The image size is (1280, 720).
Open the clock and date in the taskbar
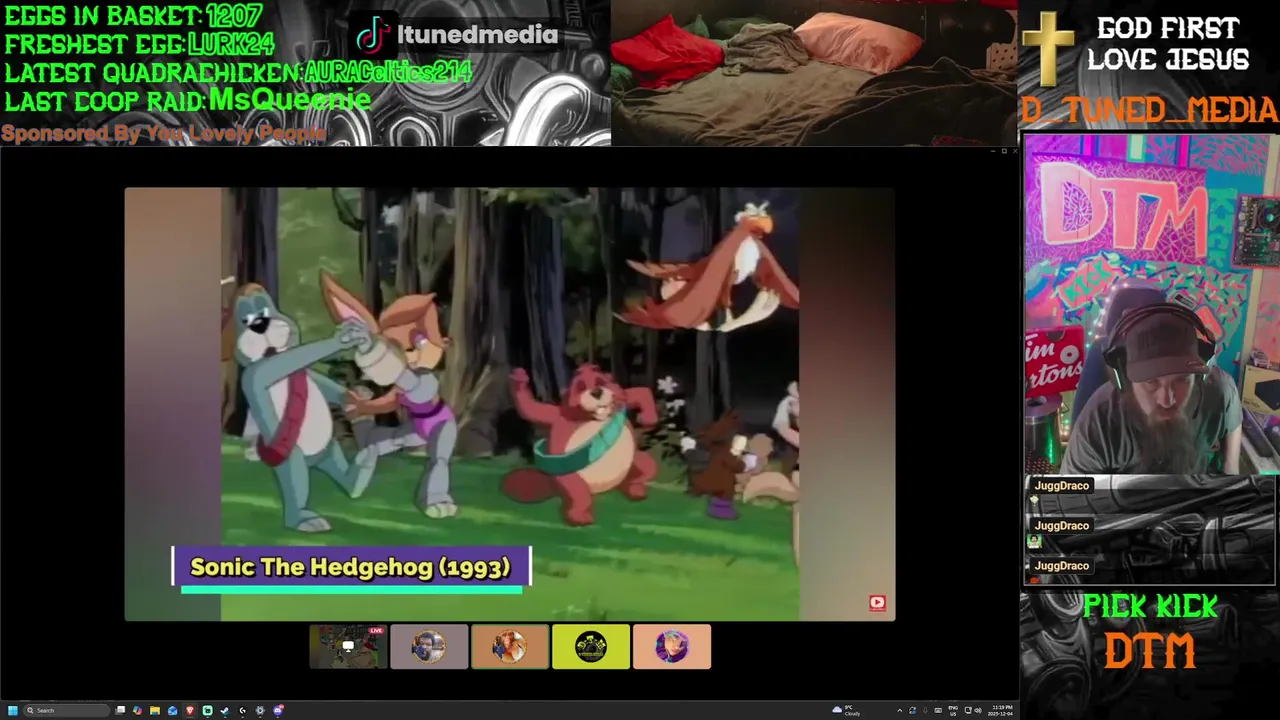tap(1001, 710)
